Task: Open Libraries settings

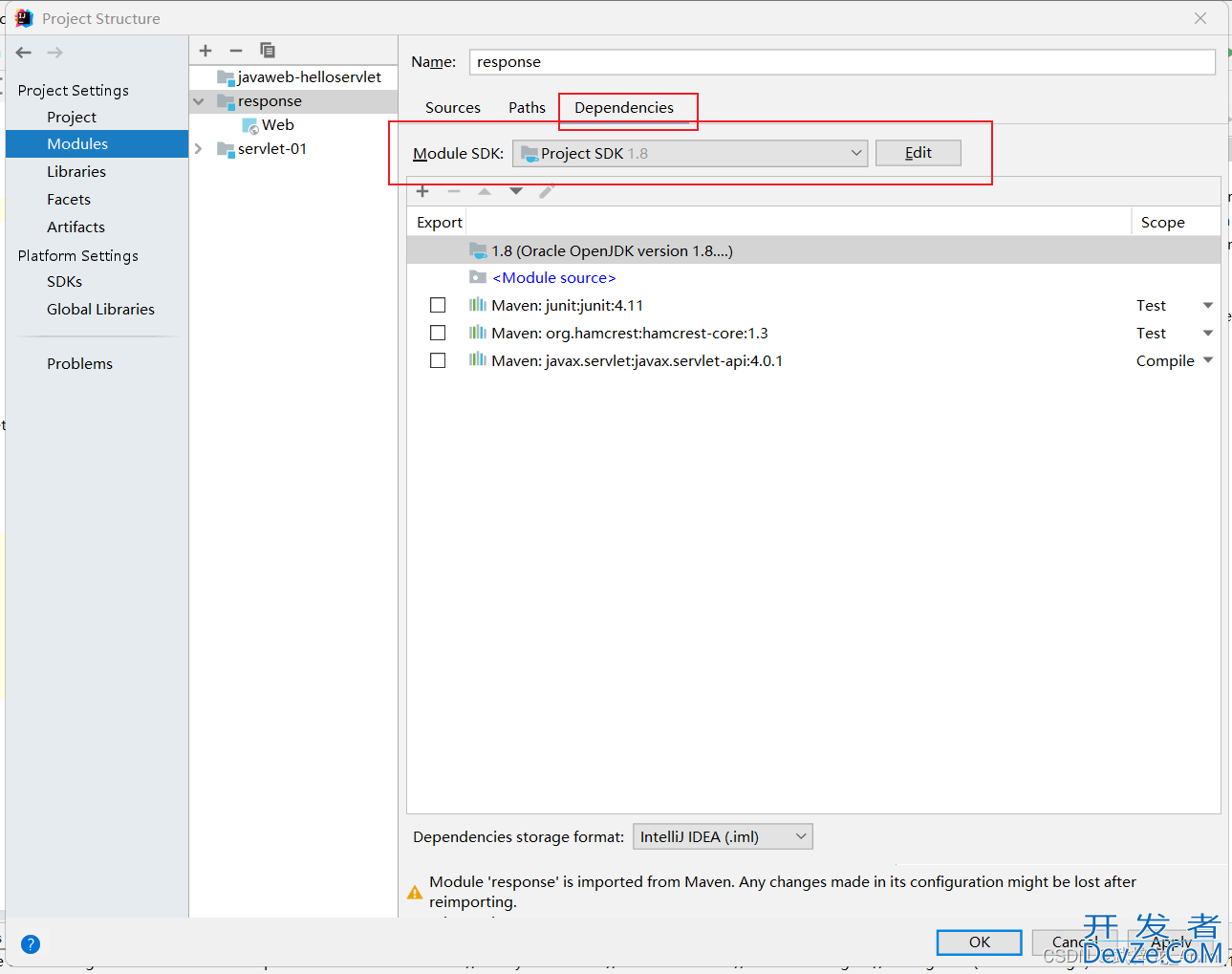Action: pos(76,172)
